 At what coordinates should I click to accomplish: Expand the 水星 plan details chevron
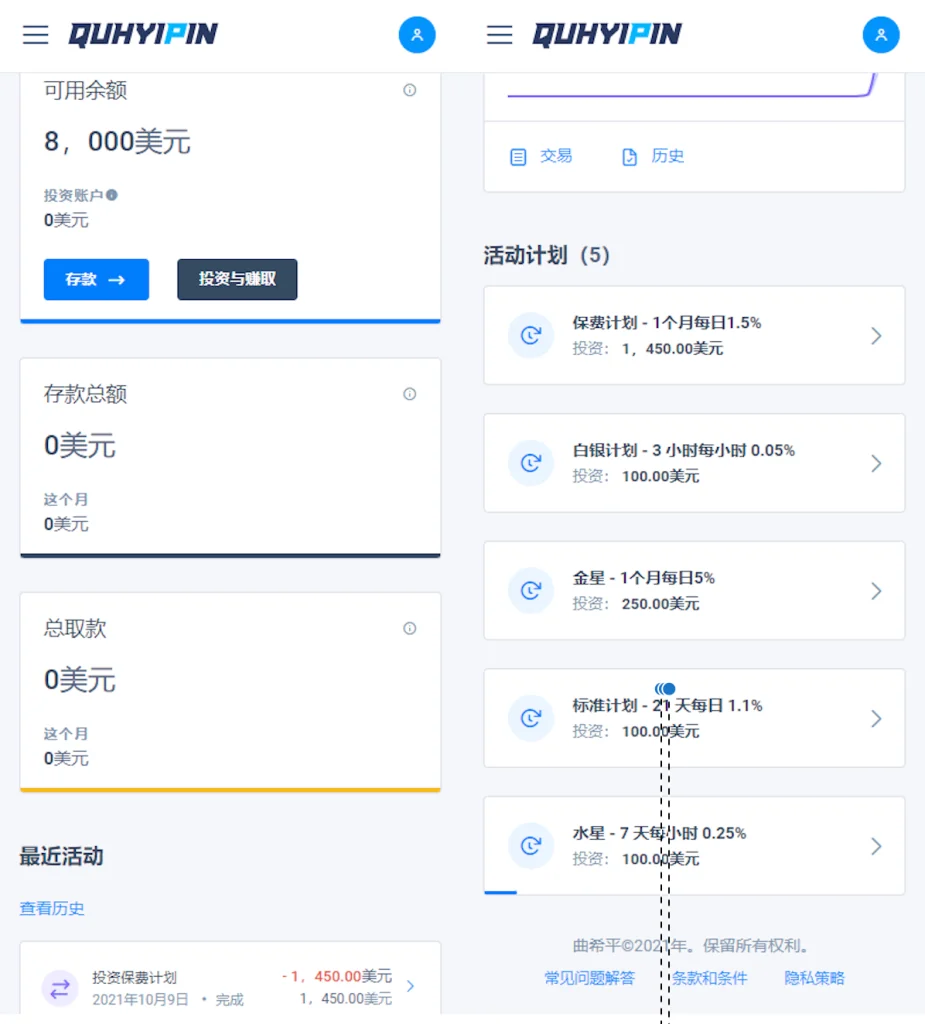(877, 846)
